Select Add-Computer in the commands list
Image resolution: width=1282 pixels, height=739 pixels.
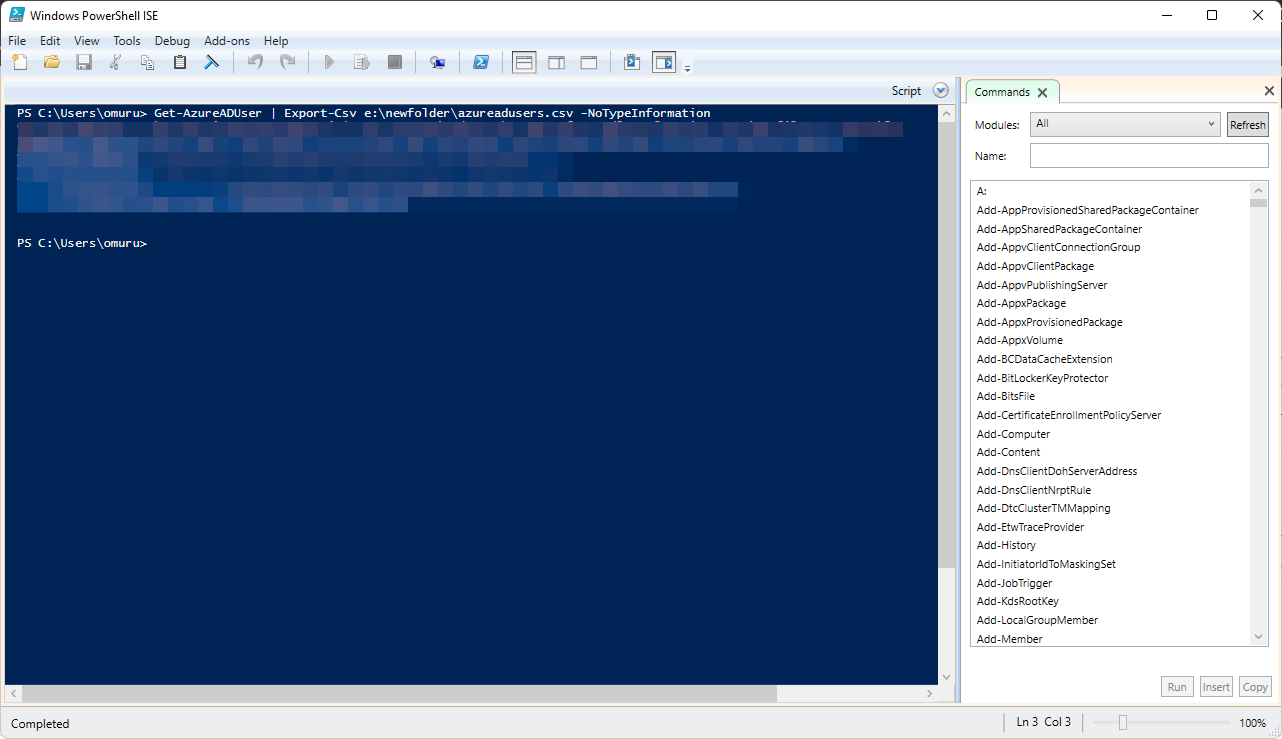coord(1013,433)
